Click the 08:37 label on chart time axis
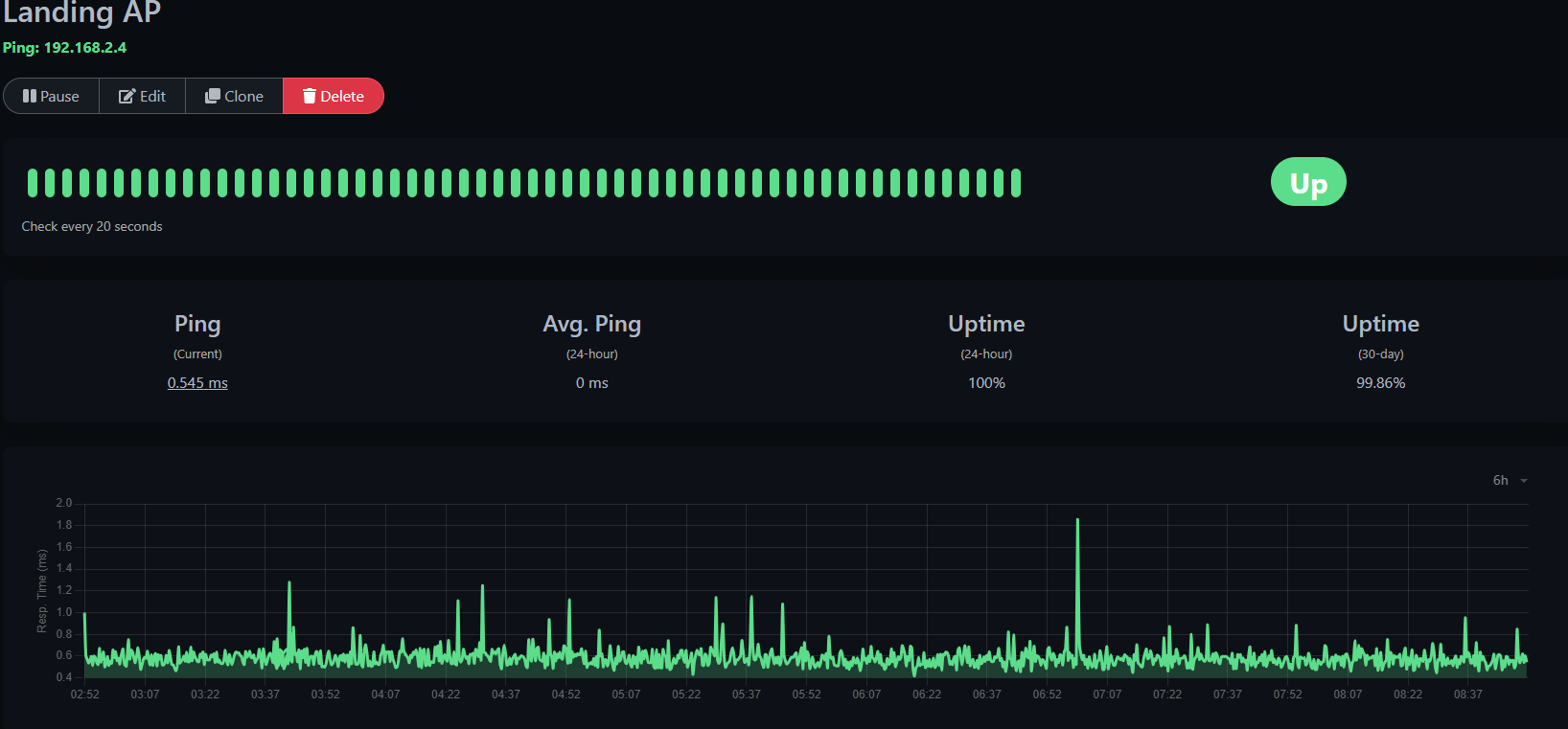 pos(1467,694)
